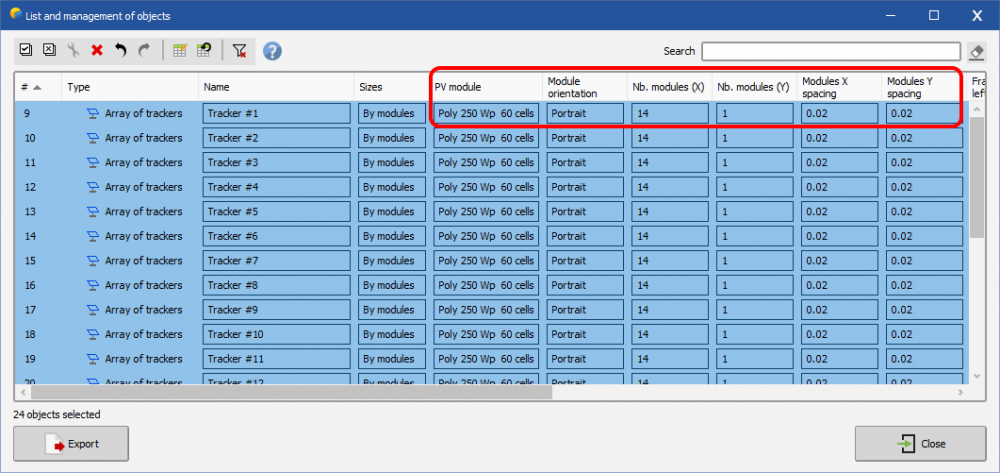Click the select all objects icon
Screen dimensions: 1000x473
tap(27, 50)
